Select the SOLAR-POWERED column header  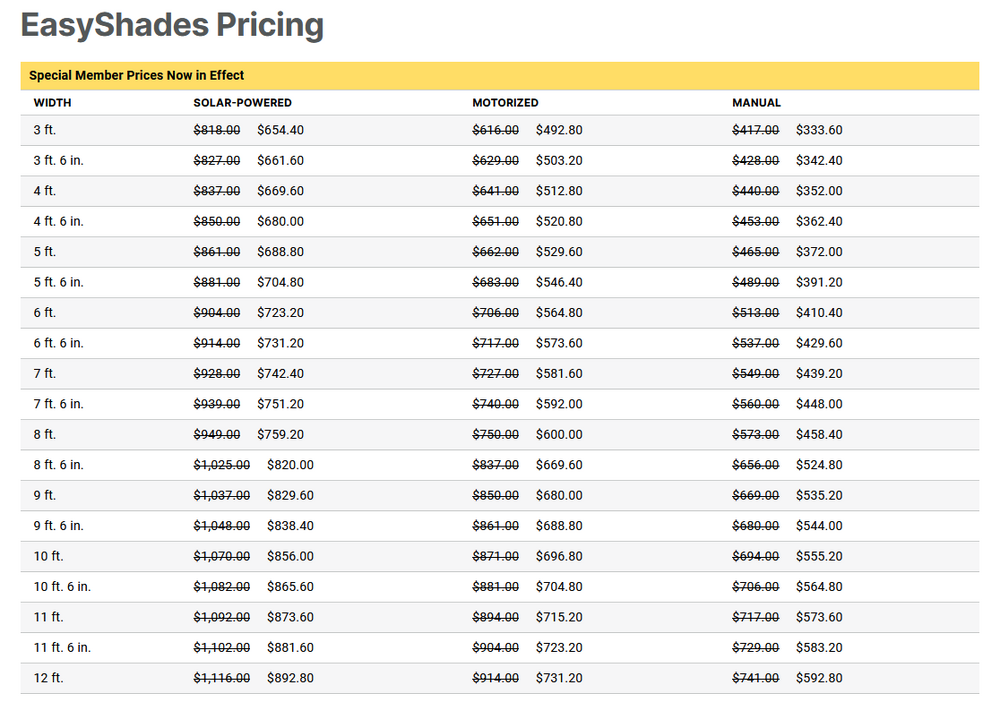[242, 103]
